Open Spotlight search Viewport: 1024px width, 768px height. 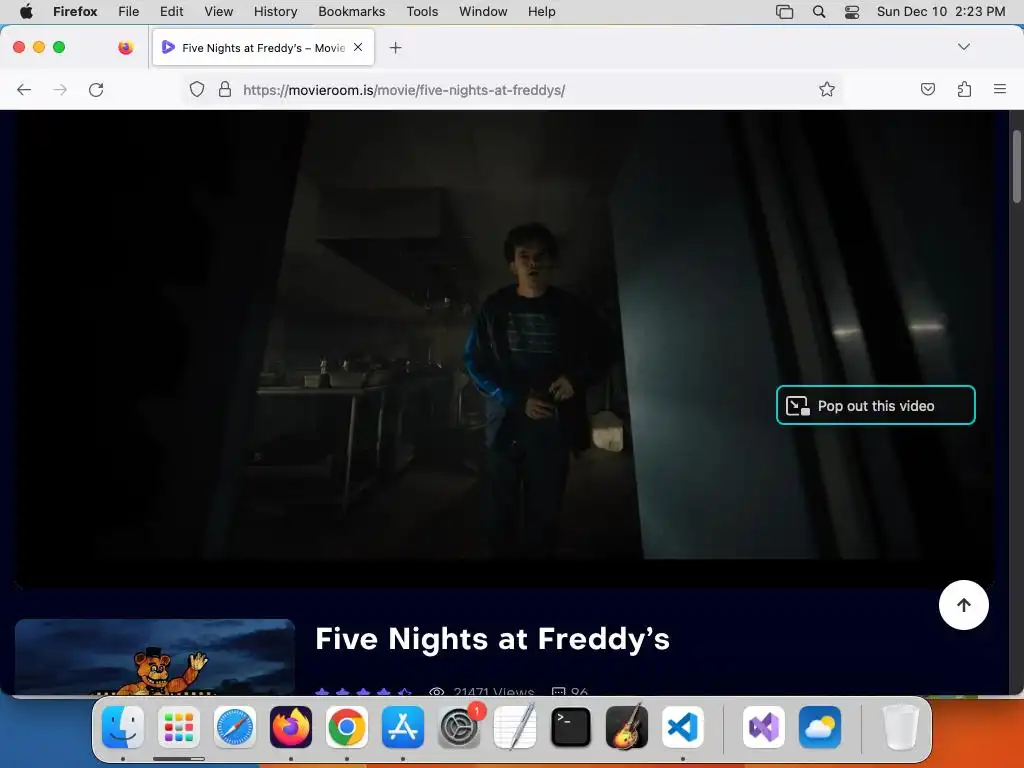(x=818, y=11)
